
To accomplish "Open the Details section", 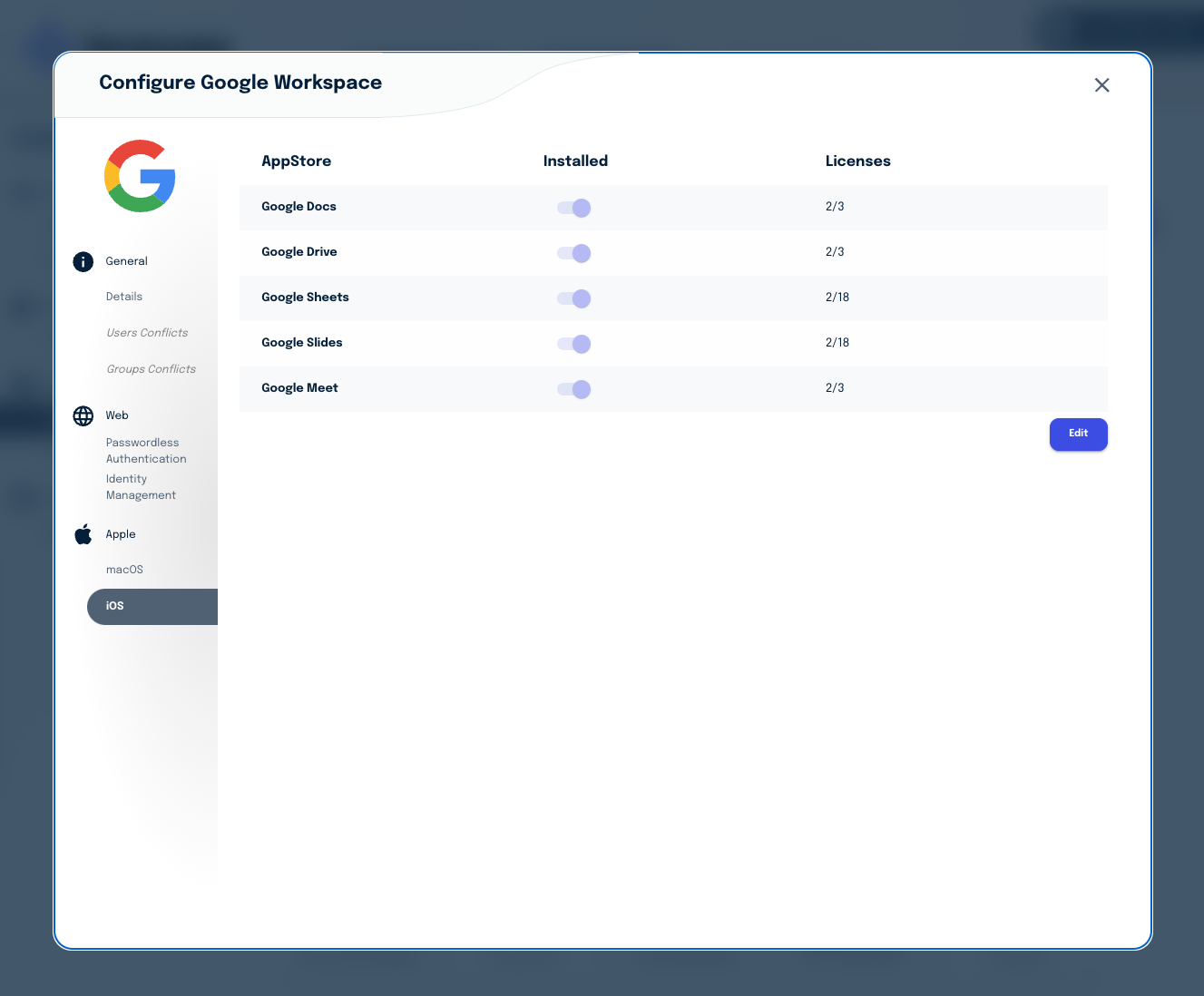I will point(124,297).
